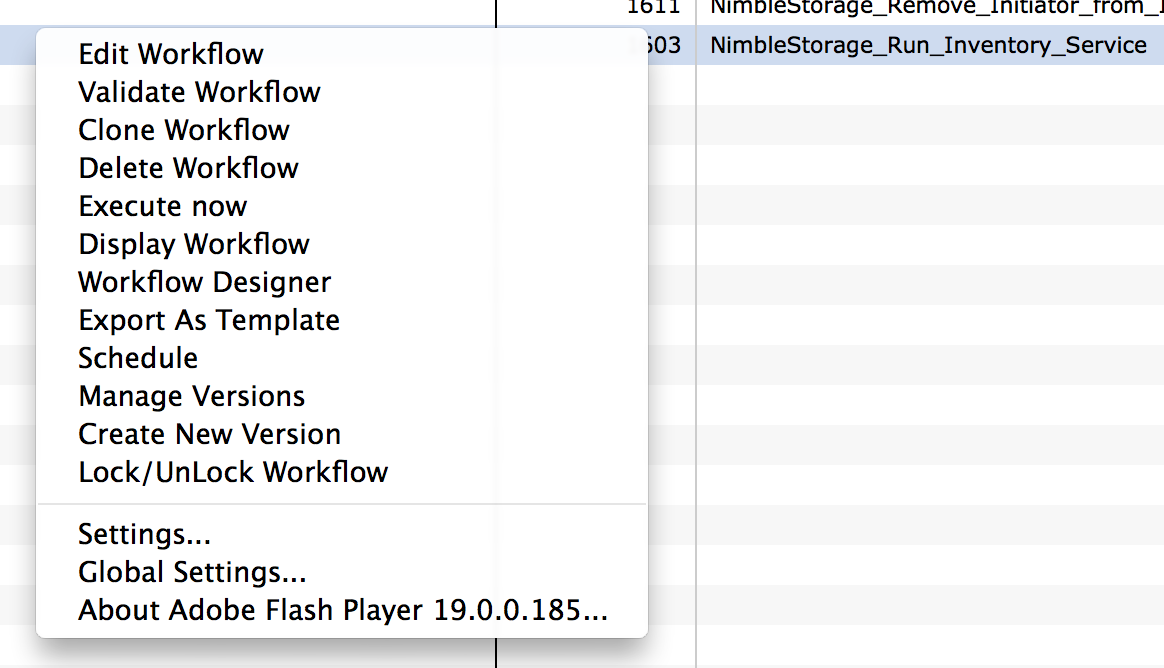Choose Execute now from menu

point(163,206)
